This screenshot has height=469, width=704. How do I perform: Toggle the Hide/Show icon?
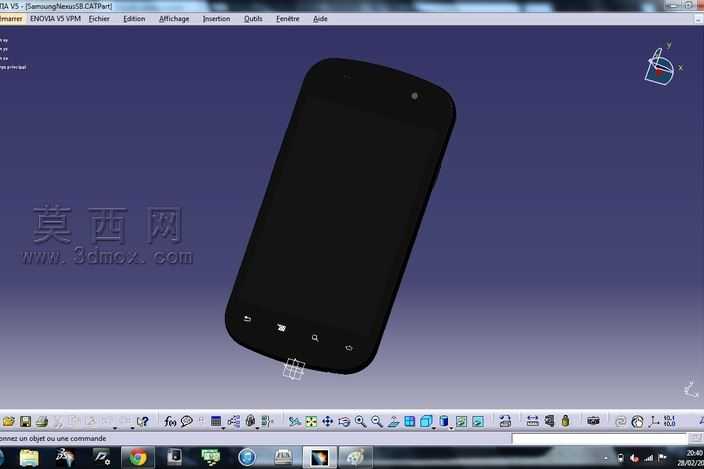(461, 421)
